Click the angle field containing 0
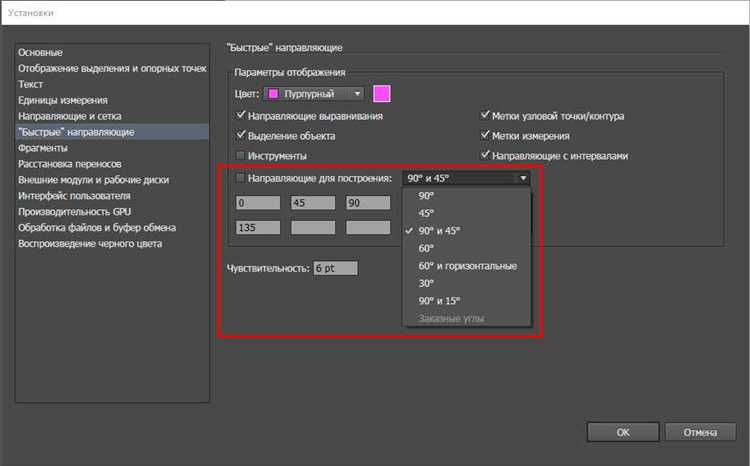This screenshot has width=750, height=466. 258,203
